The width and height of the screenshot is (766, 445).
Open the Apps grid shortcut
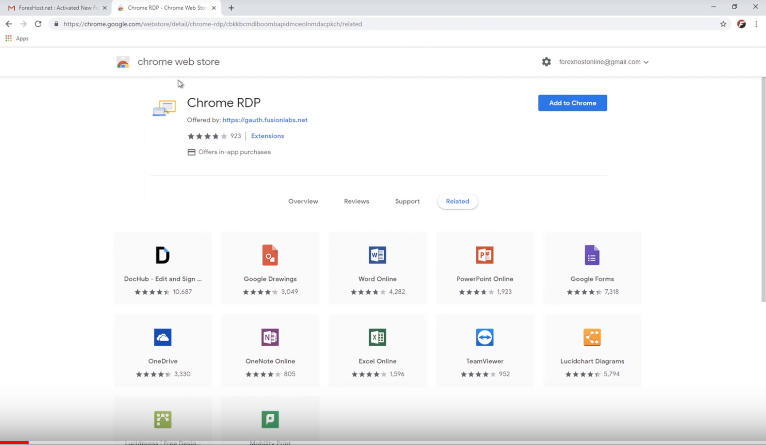click(17, 39)
